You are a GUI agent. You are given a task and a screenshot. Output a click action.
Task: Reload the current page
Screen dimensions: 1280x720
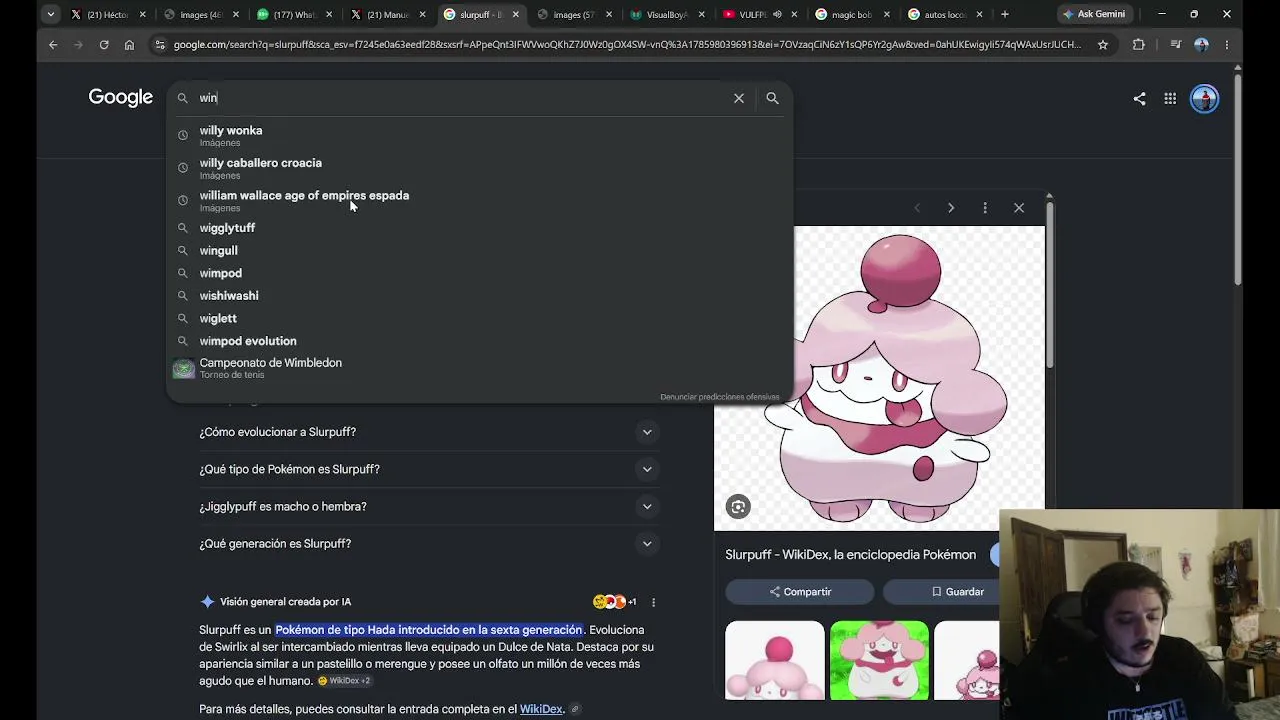[x=104, y=44]
